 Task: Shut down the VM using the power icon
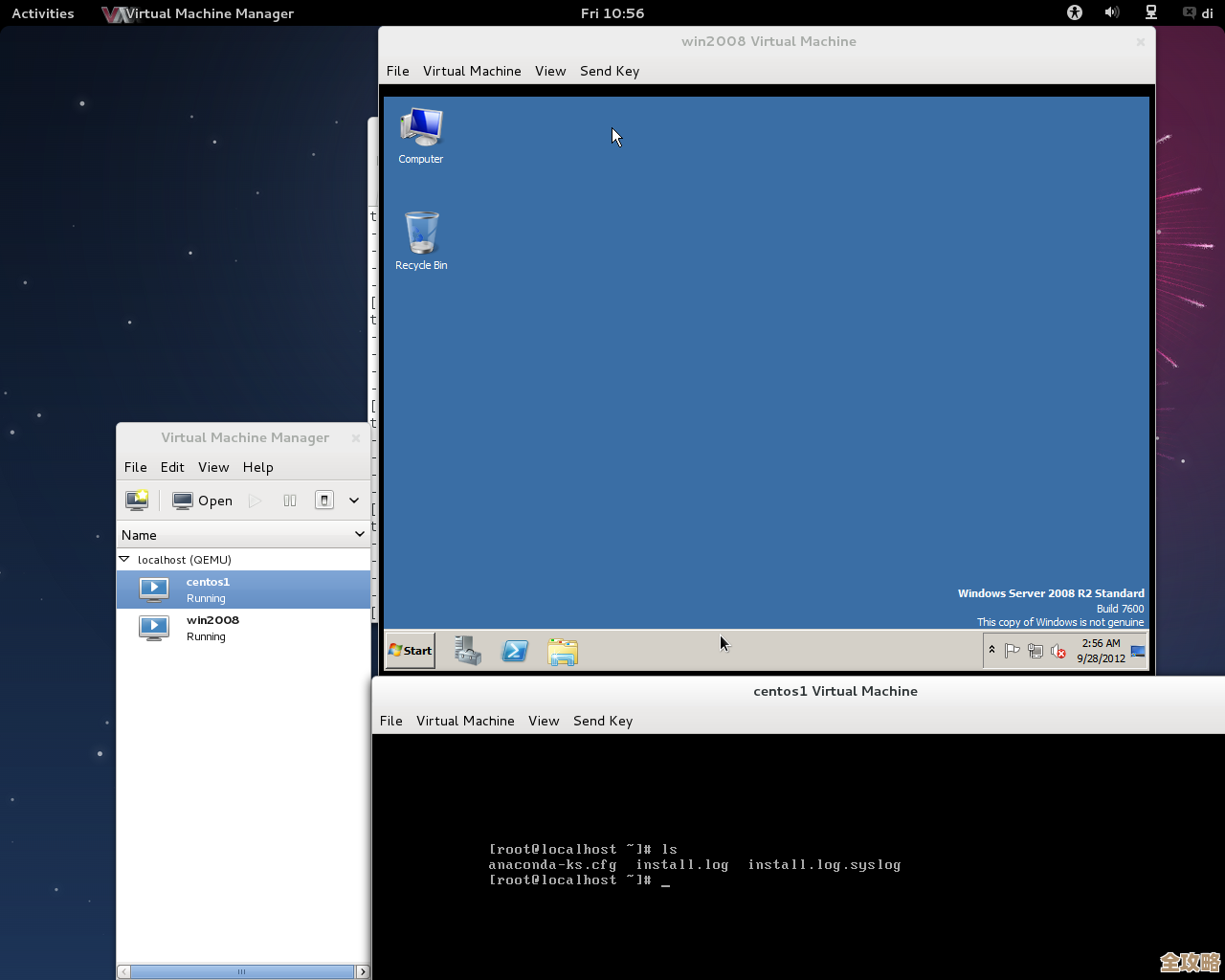(323, 500)
